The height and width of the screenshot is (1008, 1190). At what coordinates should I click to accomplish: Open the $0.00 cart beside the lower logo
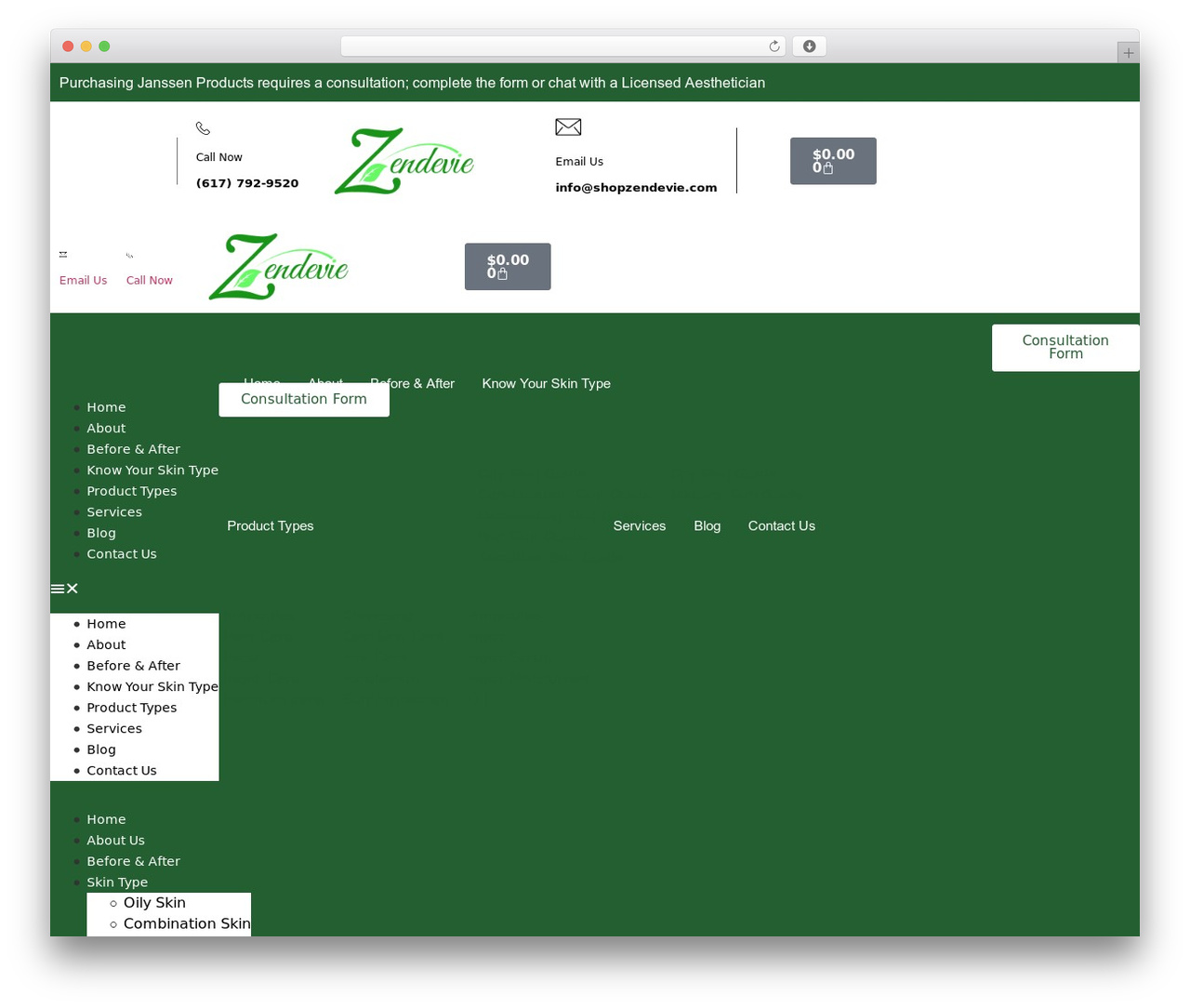pos(508,267)
